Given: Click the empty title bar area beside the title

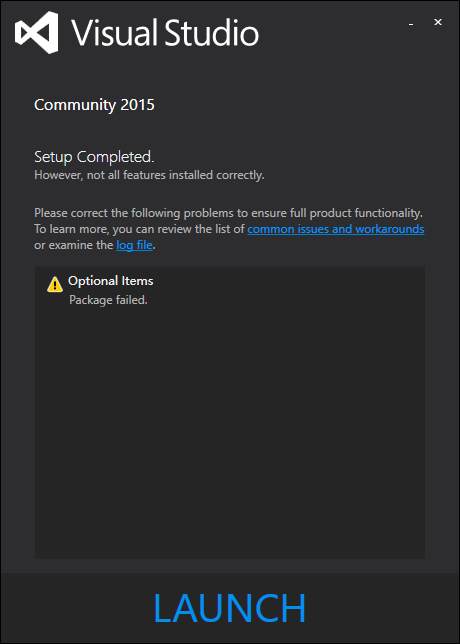Looking at the screenshot, I should (331, 32).
